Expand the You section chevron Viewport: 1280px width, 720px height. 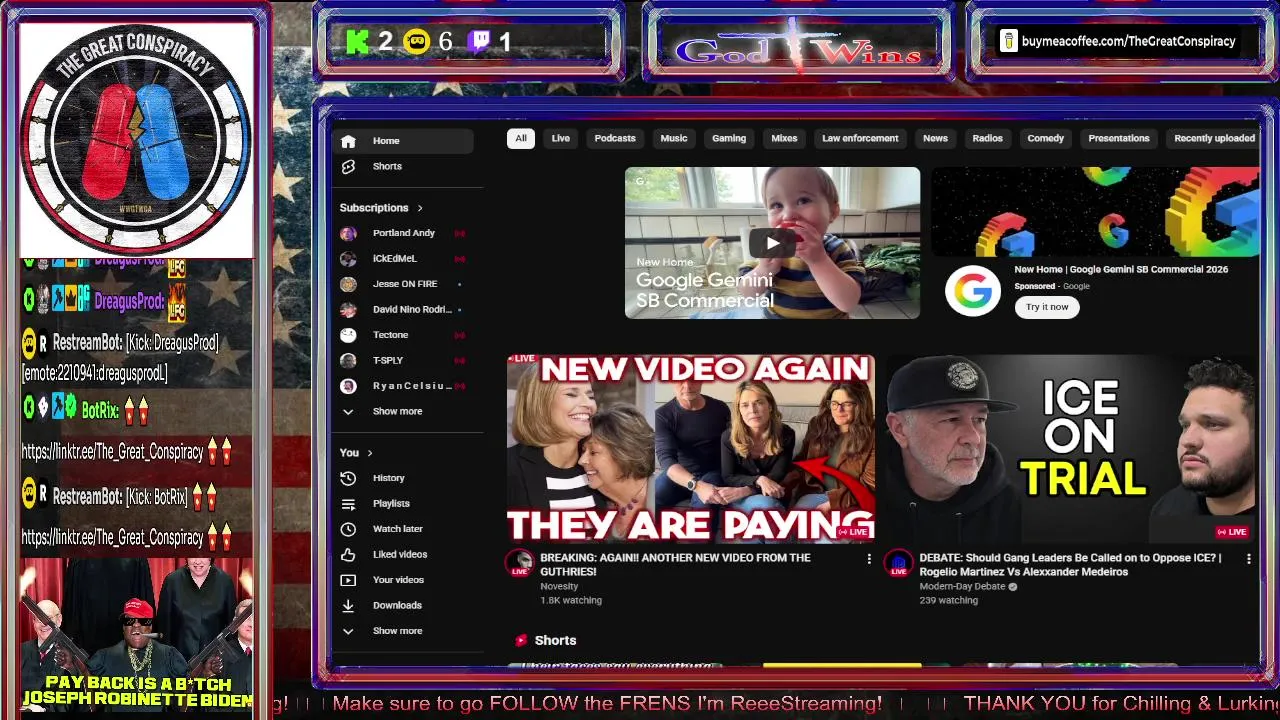370,453
